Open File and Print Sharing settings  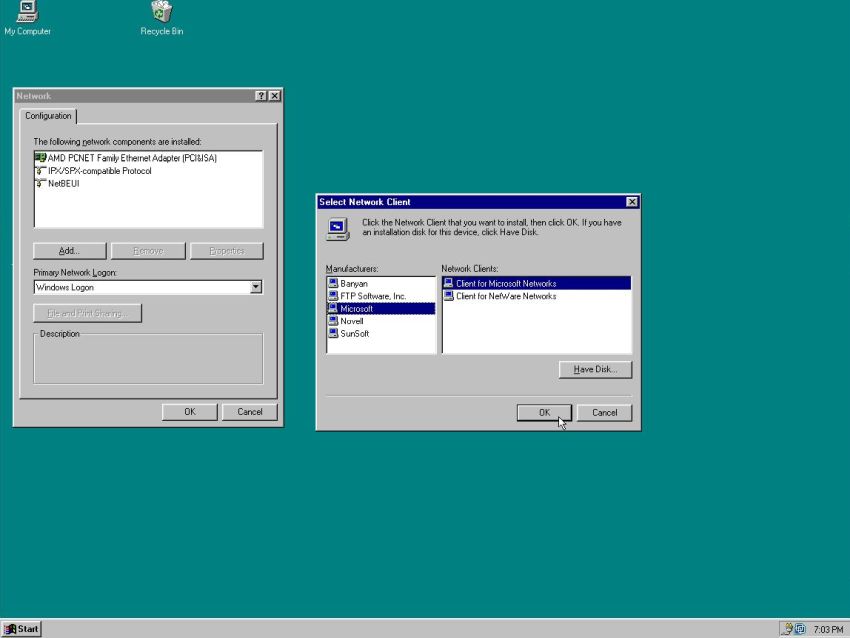(87, 313)
